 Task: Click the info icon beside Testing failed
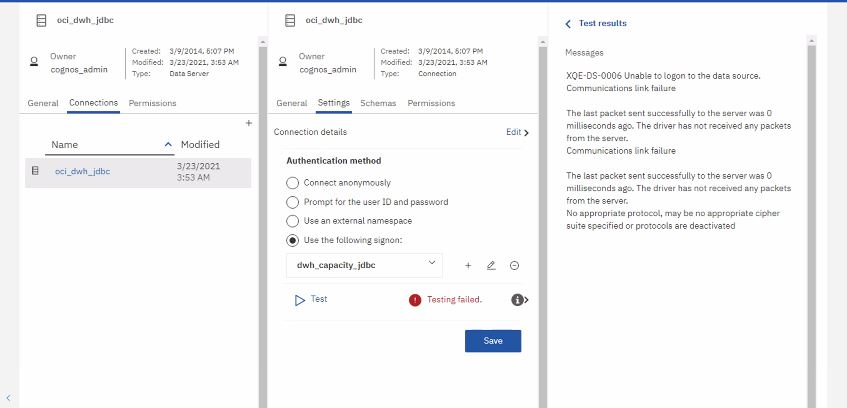[518, 299]
